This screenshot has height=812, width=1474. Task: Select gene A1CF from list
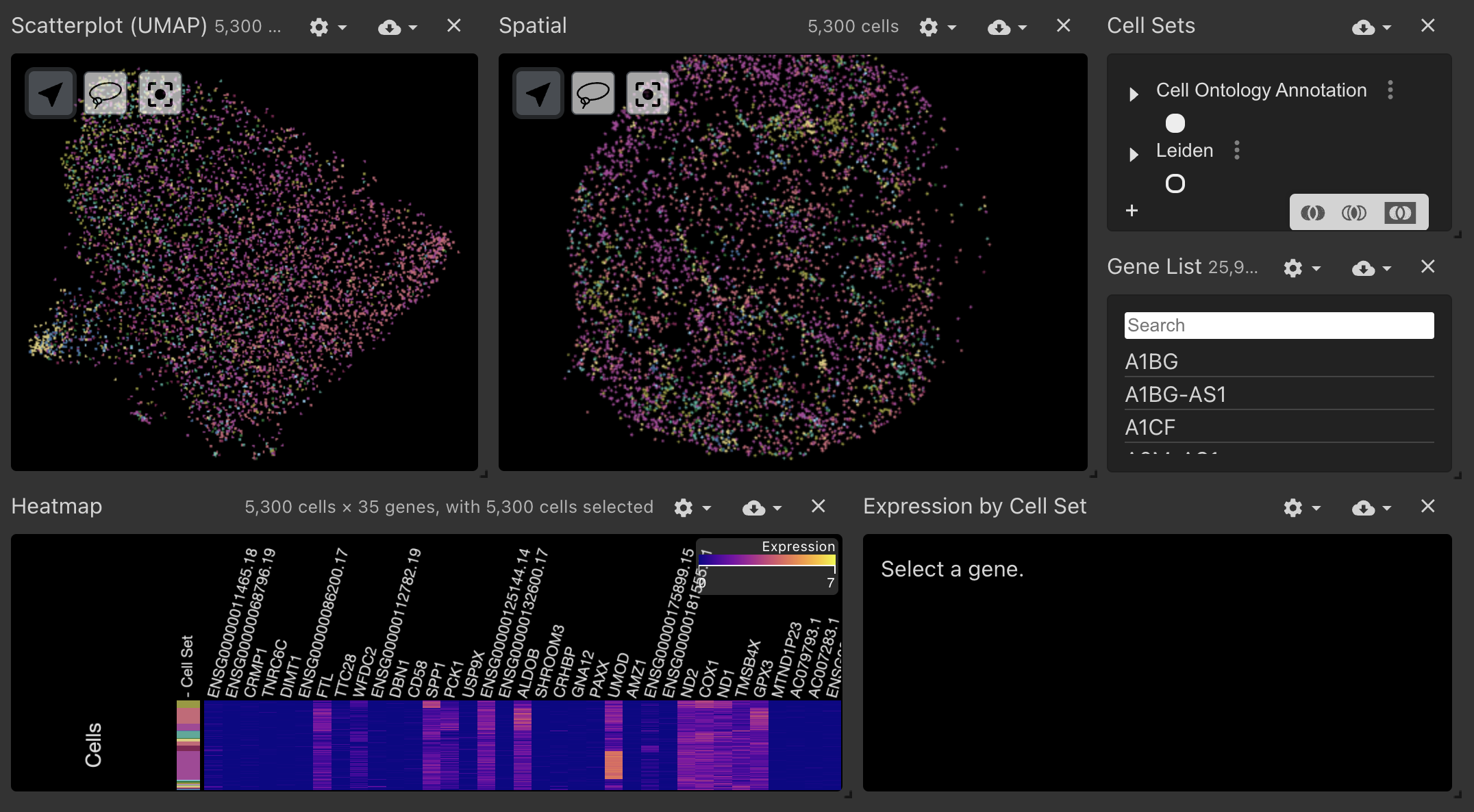coord(1150,427)
